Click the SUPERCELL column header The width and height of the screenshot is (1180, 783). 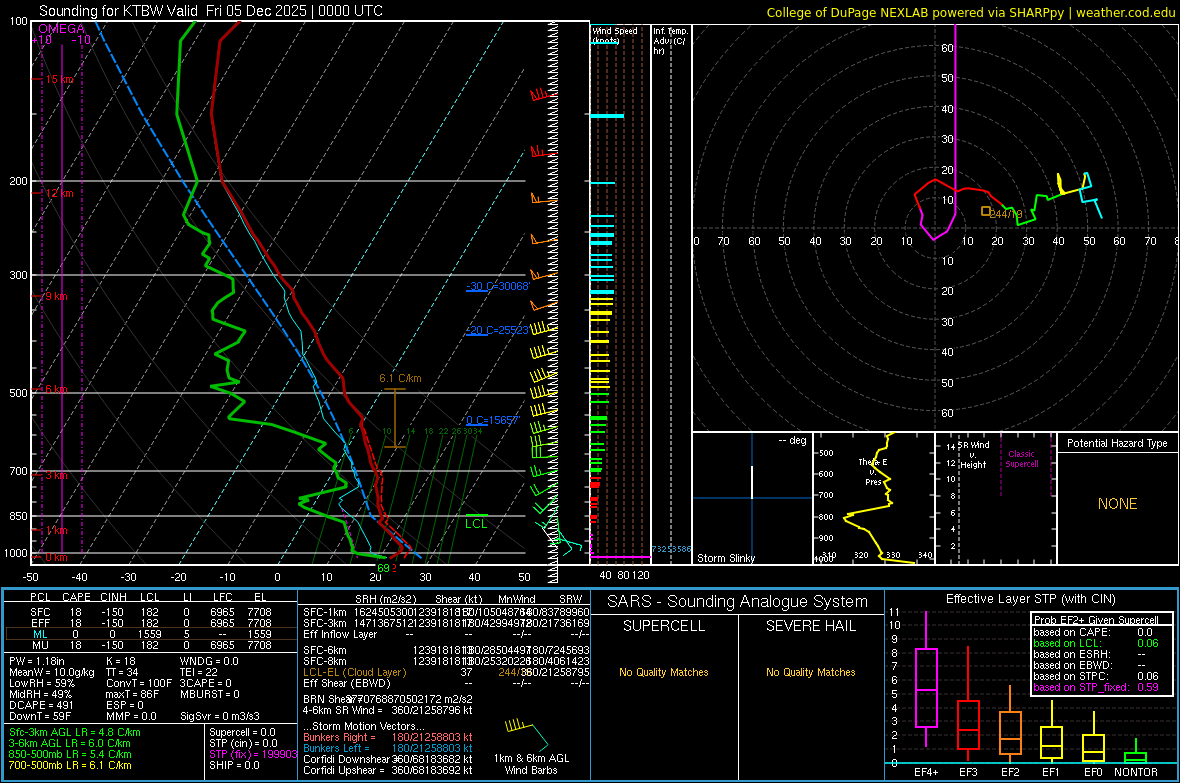coord(664,626)
